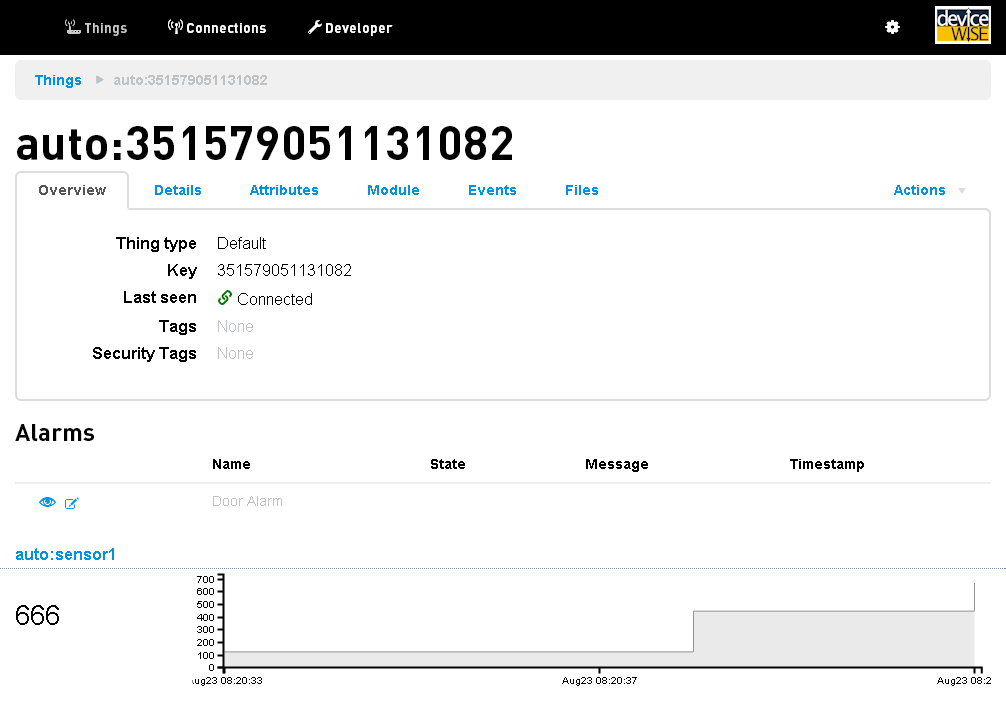
Task: Edit the Door Alarm pencil icon
Action: click(x=71, y=503)
